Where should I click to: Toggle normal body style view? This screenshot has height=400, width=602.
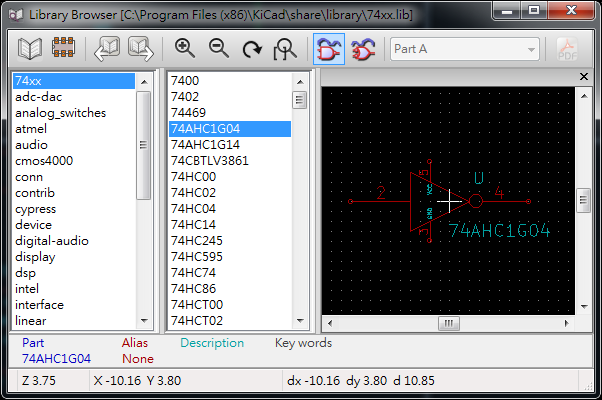[328, 49]
